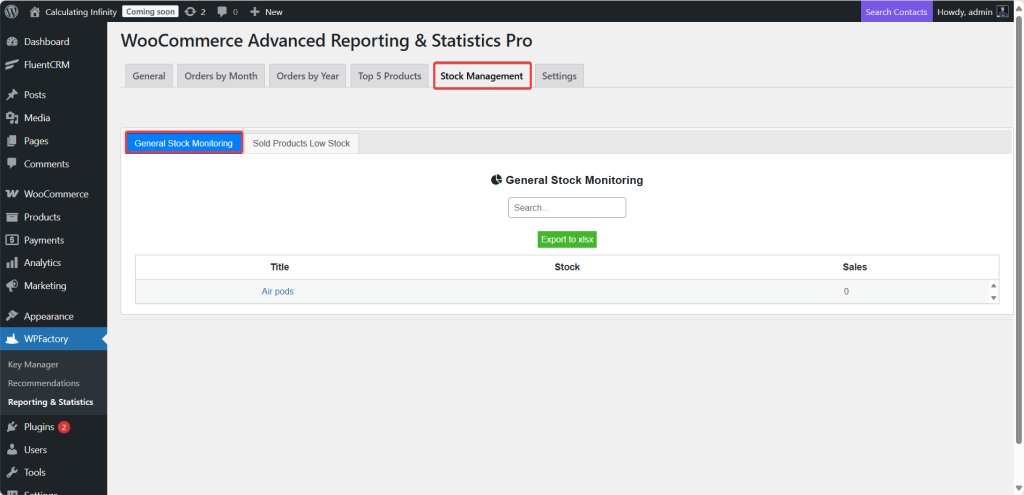Open Recommendations submenu item
Image resolution: width=1024 pixels, height=495 pixels.
[44, 383]
